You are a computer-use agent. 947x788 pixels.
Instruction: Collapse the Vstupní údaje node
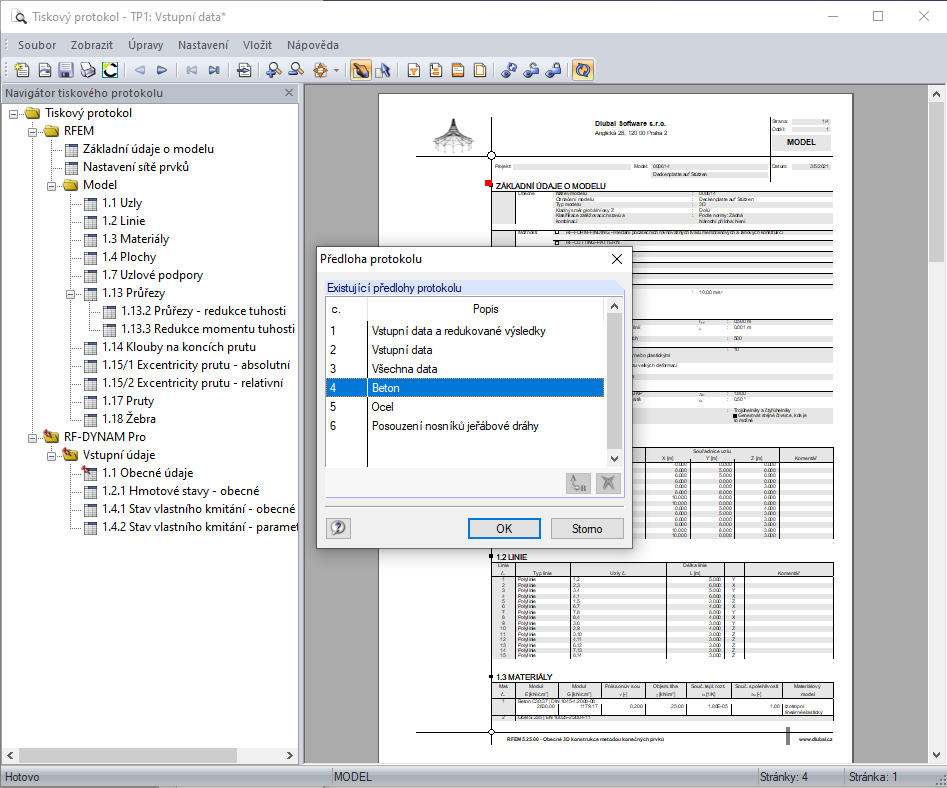coord(51,456)
